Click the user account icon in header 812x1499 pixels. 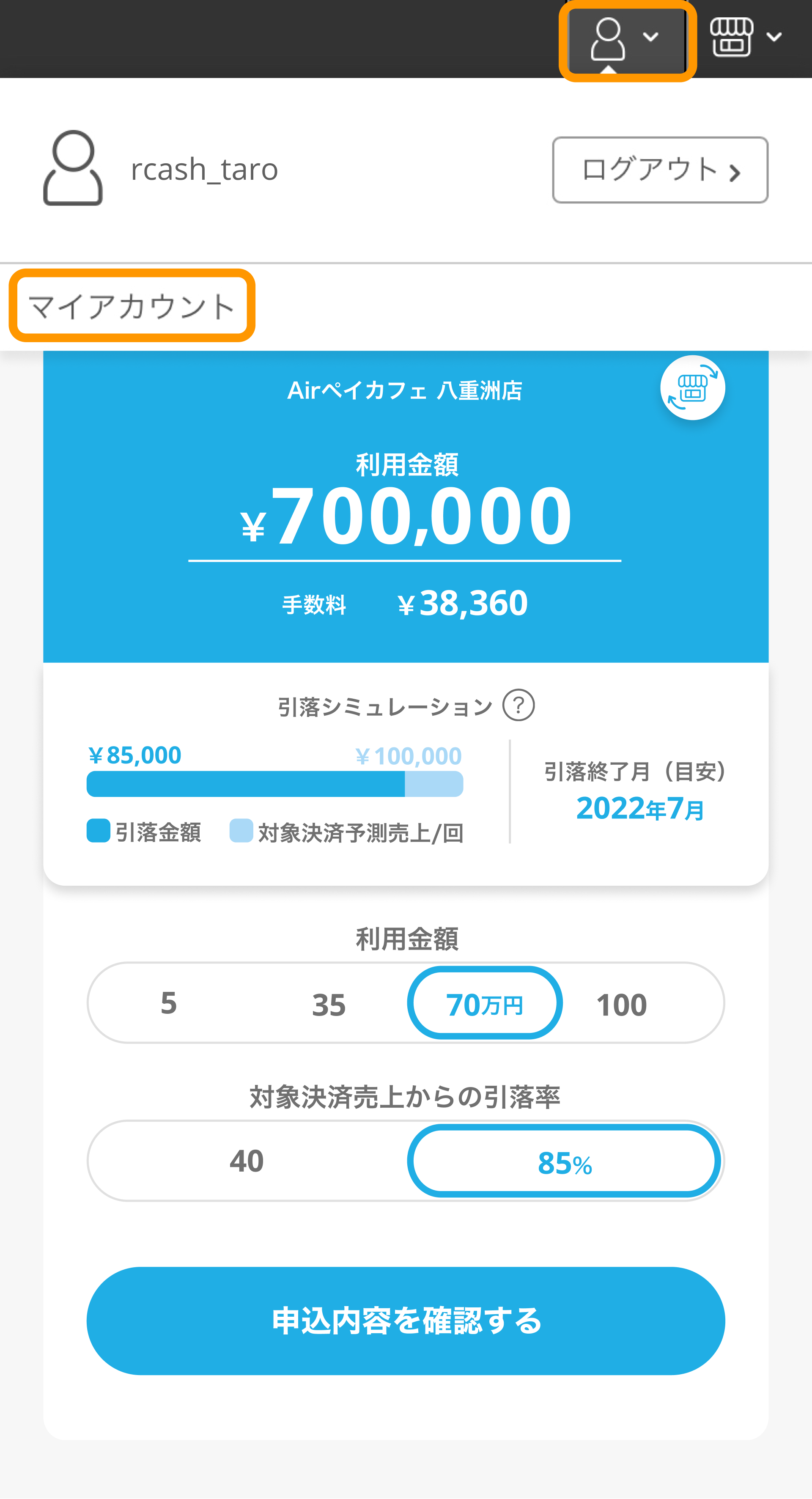[x=607, y=38]
